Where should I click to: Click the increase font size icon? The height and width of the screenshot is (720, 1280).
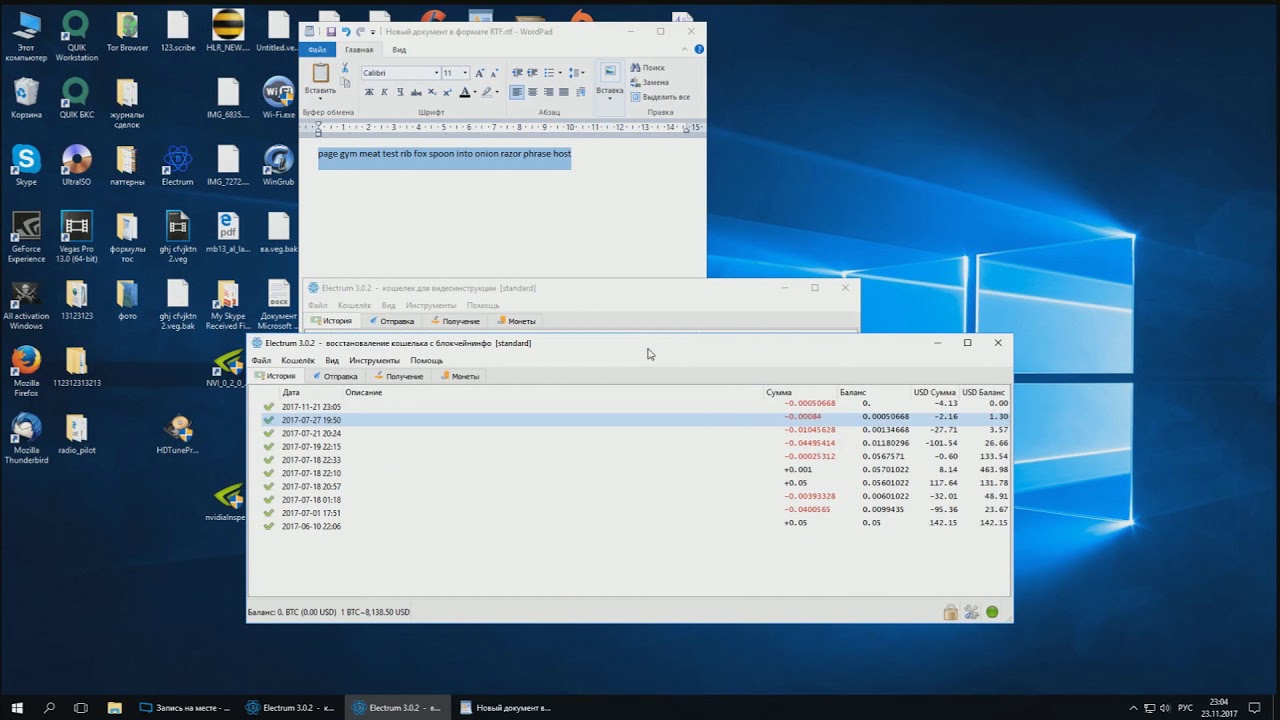point(480,73)
